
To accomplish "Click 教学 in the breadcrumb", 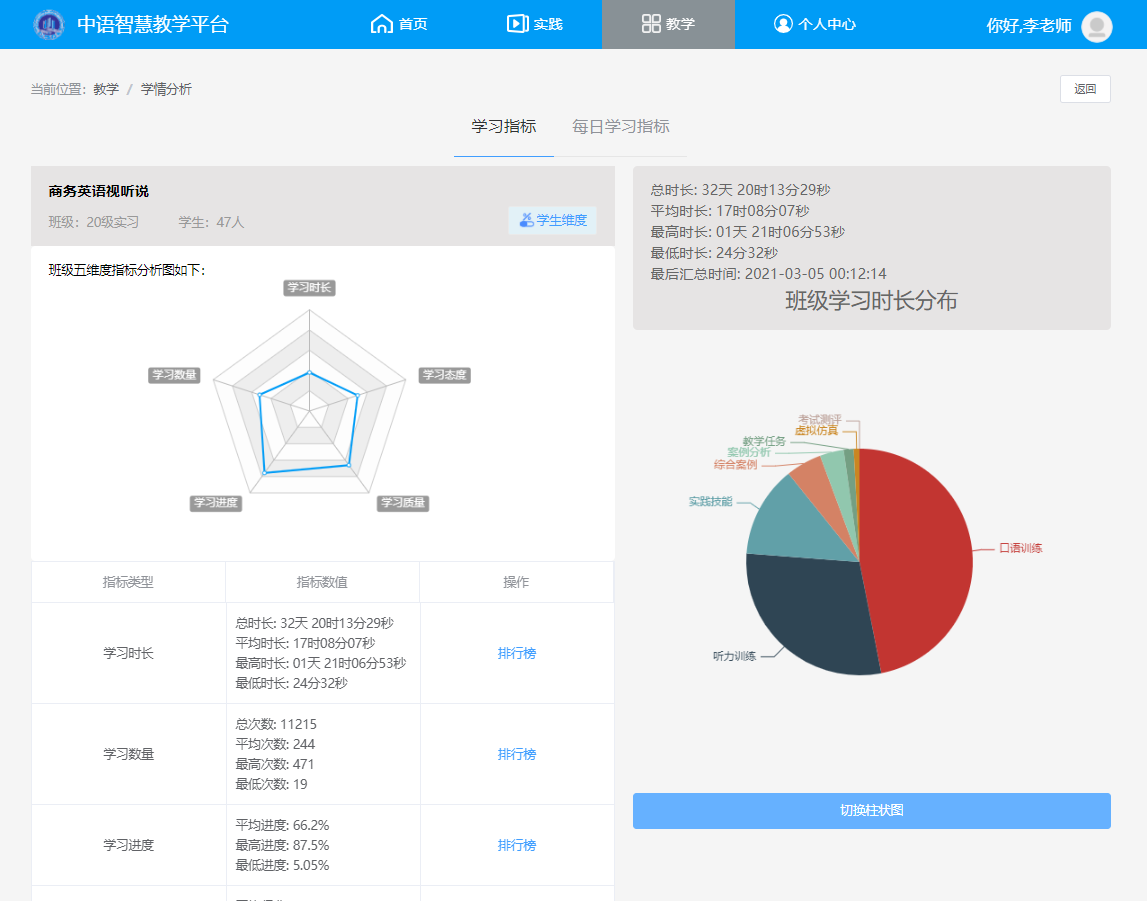I will [106, 89].
